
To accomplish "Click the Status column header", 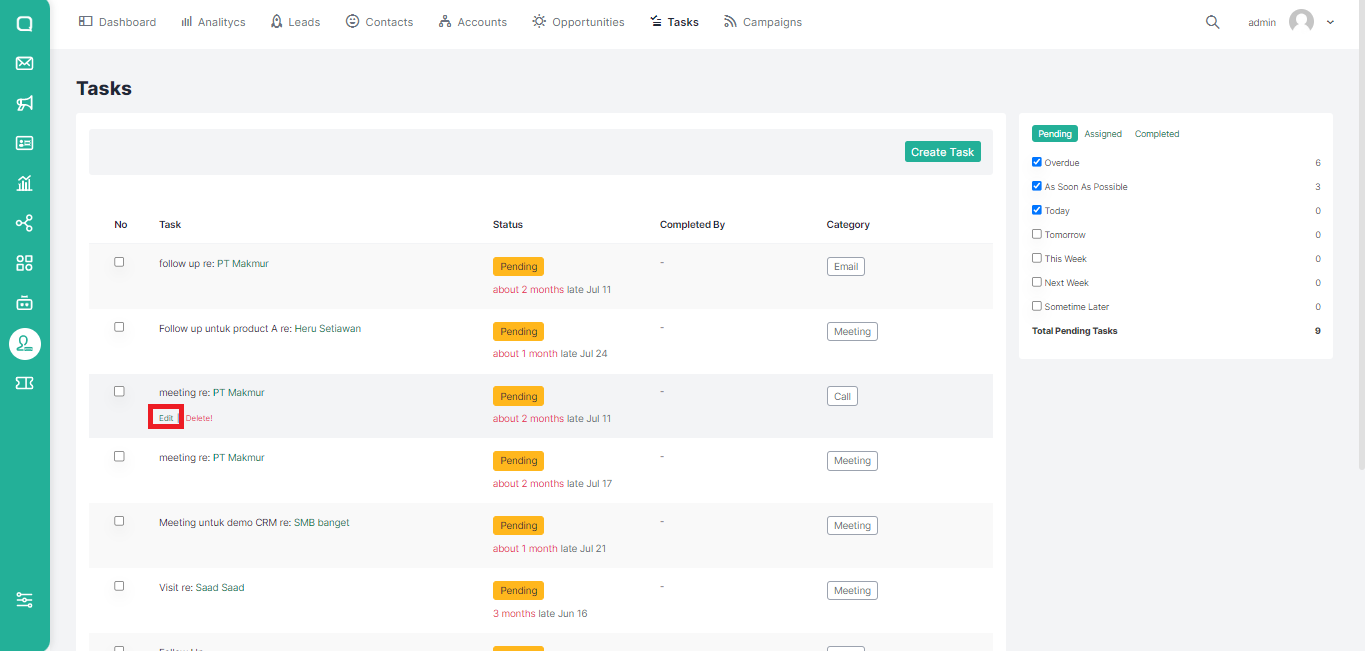I will pyautogui.click(x=508, y=225).
